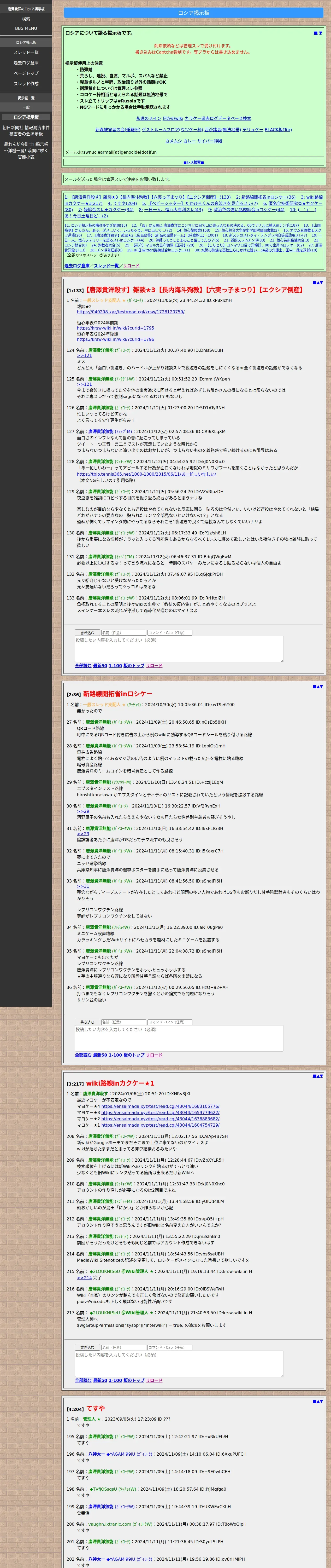Open the サイバー神殿 link
The width and height of the screenshot is (331, 1568).
tap(209, 141)
